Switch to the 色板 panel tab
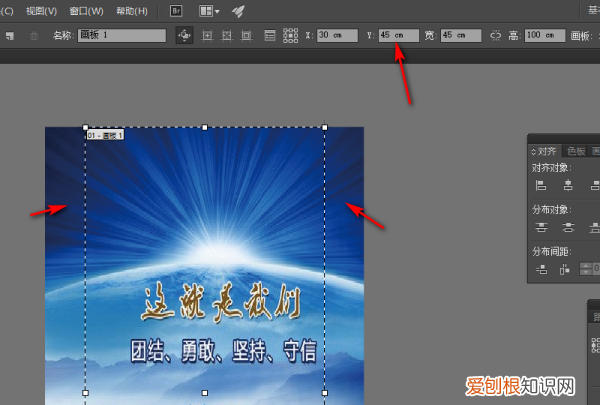This screenshot has width=600, height=405. coord(576,151)
